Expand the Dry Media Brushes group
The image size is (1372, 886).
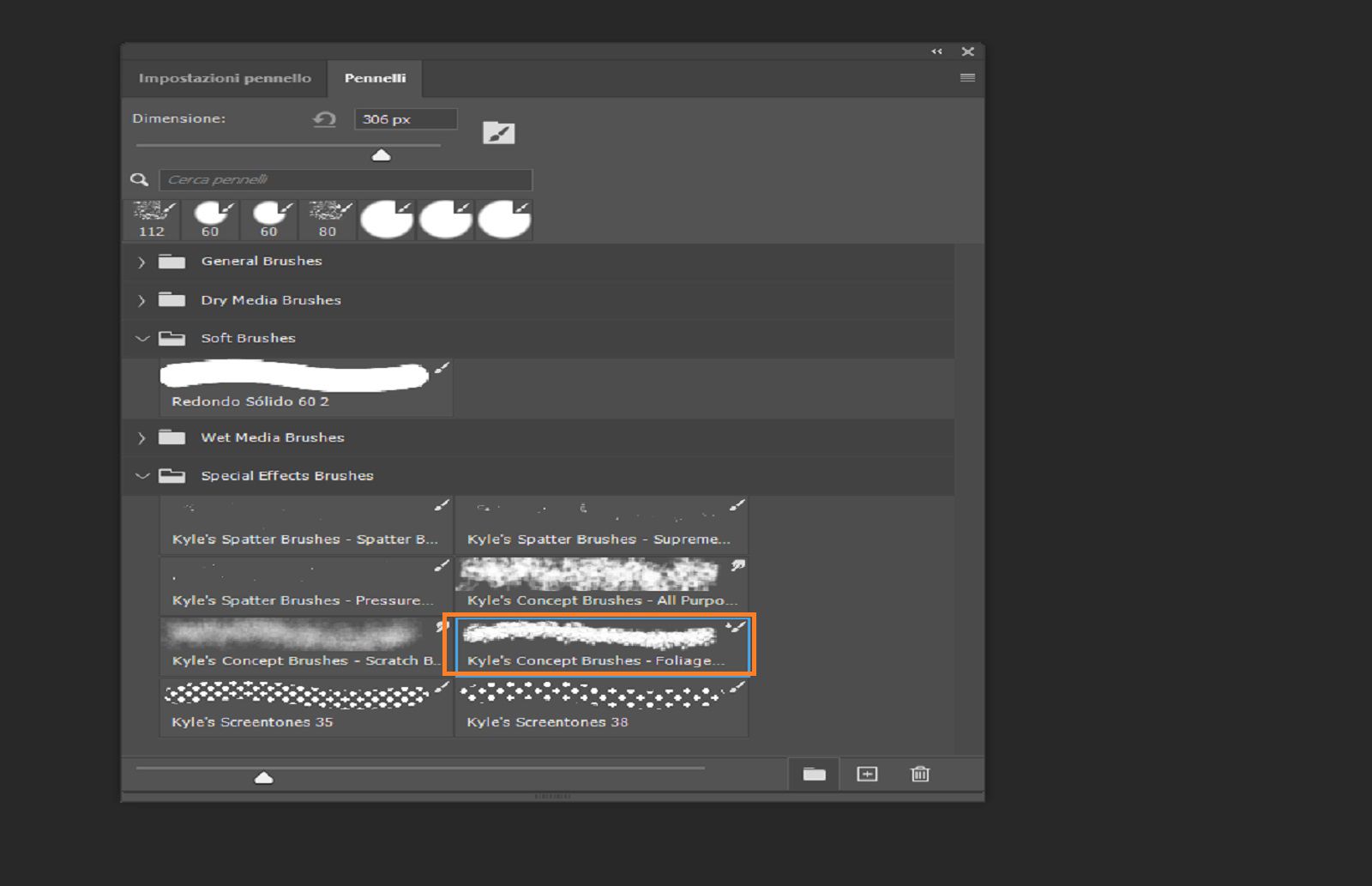pyautogui.click(x=141, y=300)
